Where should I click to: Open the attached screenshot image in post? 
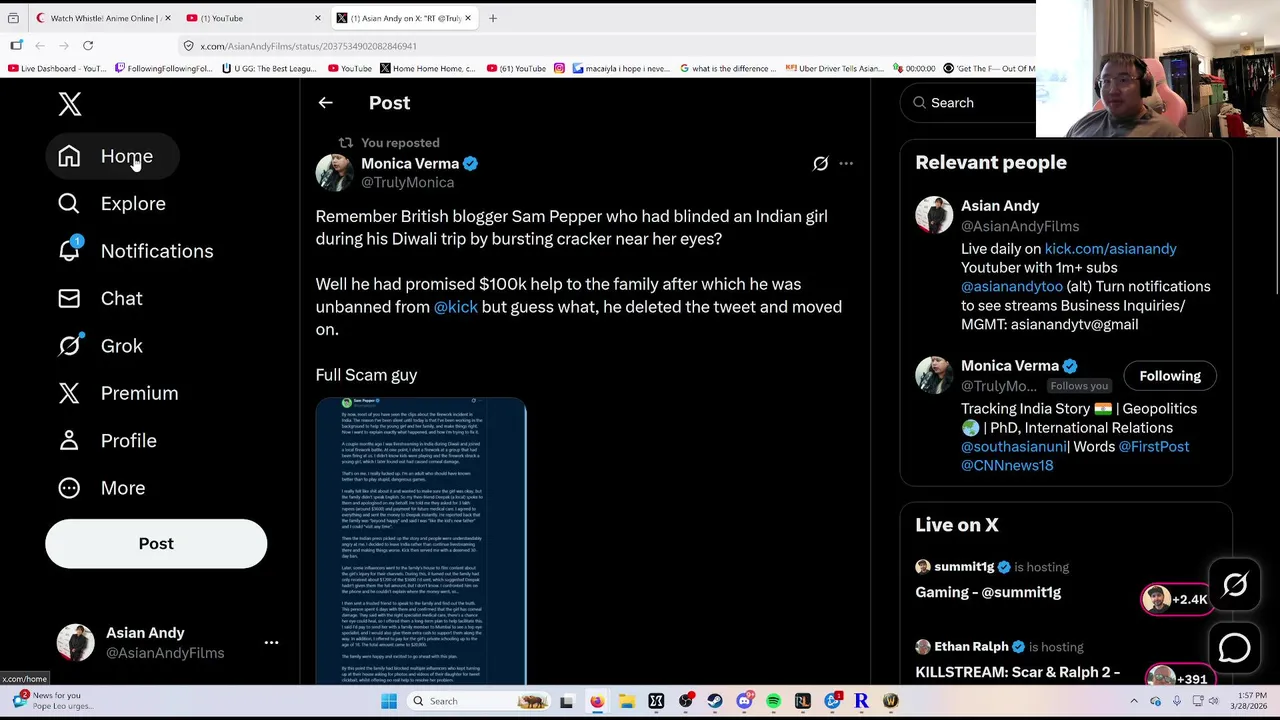point(421,541)
